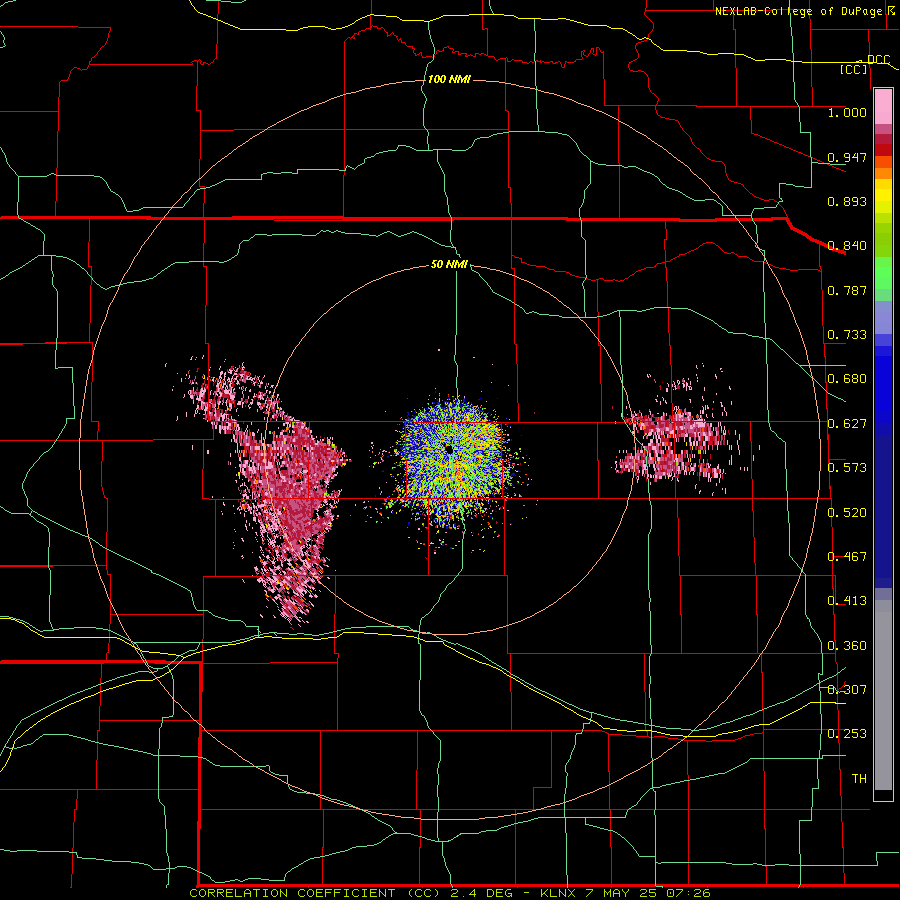Click the 0.840 color scale value
Image resolution: width=900 pixels, height=900 pixels.
coord(847,246)
